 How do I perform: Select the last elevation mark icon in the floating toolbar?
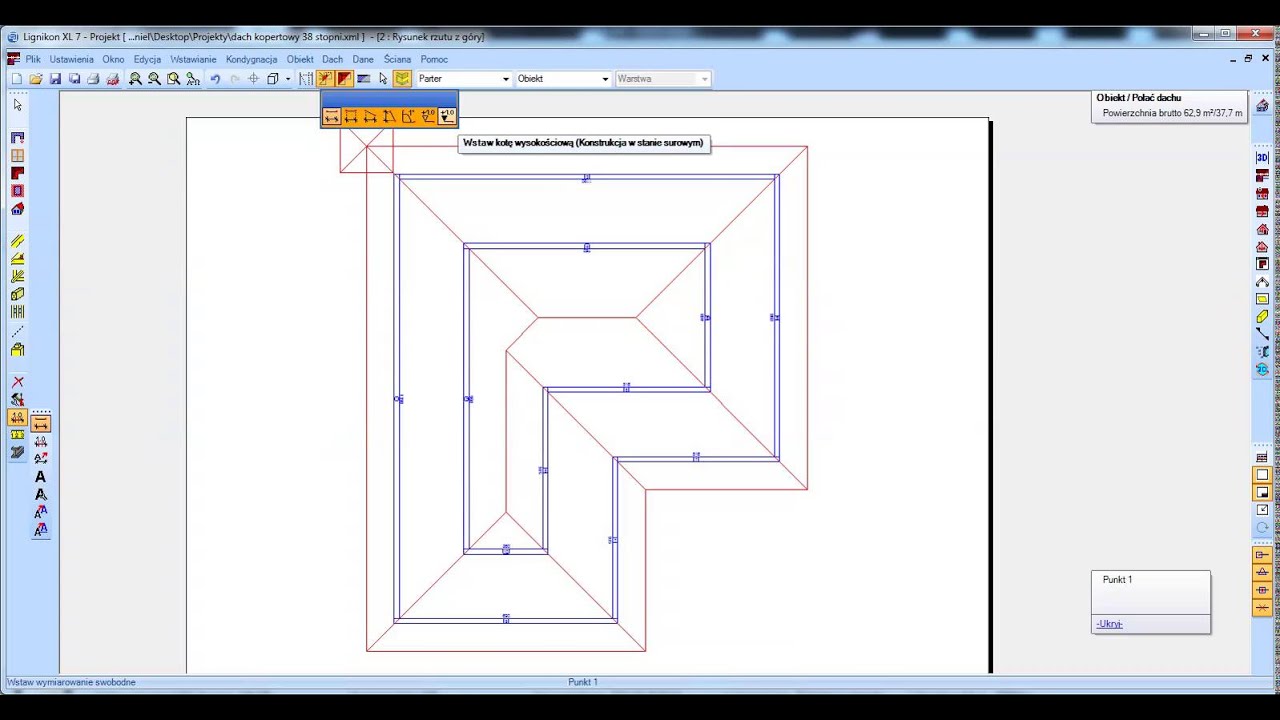click(x=447, y=117)
